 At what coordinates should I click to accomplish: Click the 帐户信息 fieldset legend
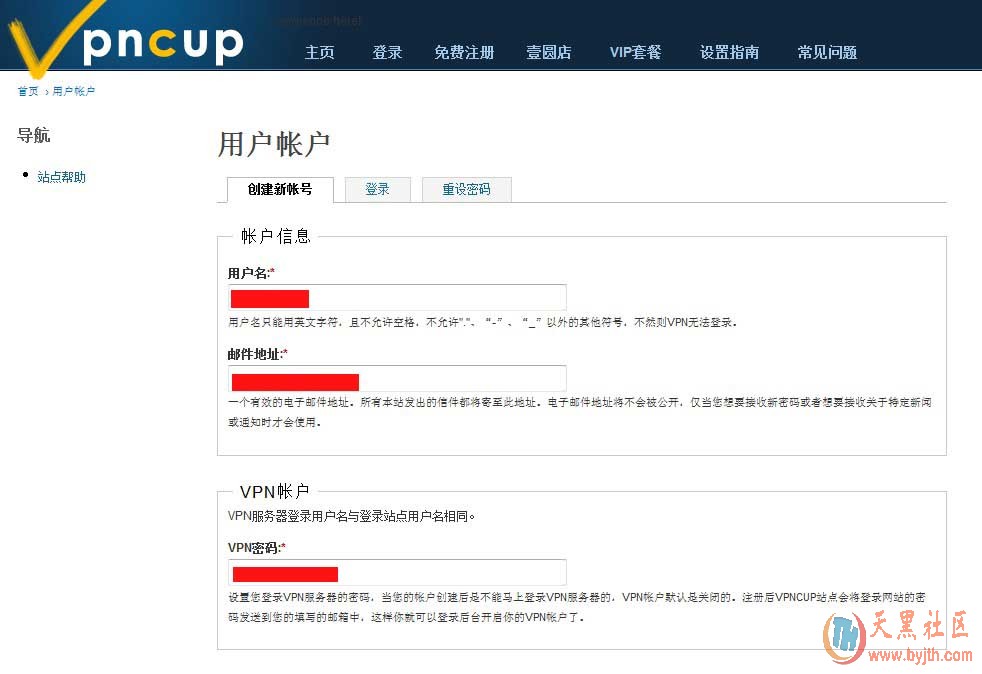pos(276,236)
